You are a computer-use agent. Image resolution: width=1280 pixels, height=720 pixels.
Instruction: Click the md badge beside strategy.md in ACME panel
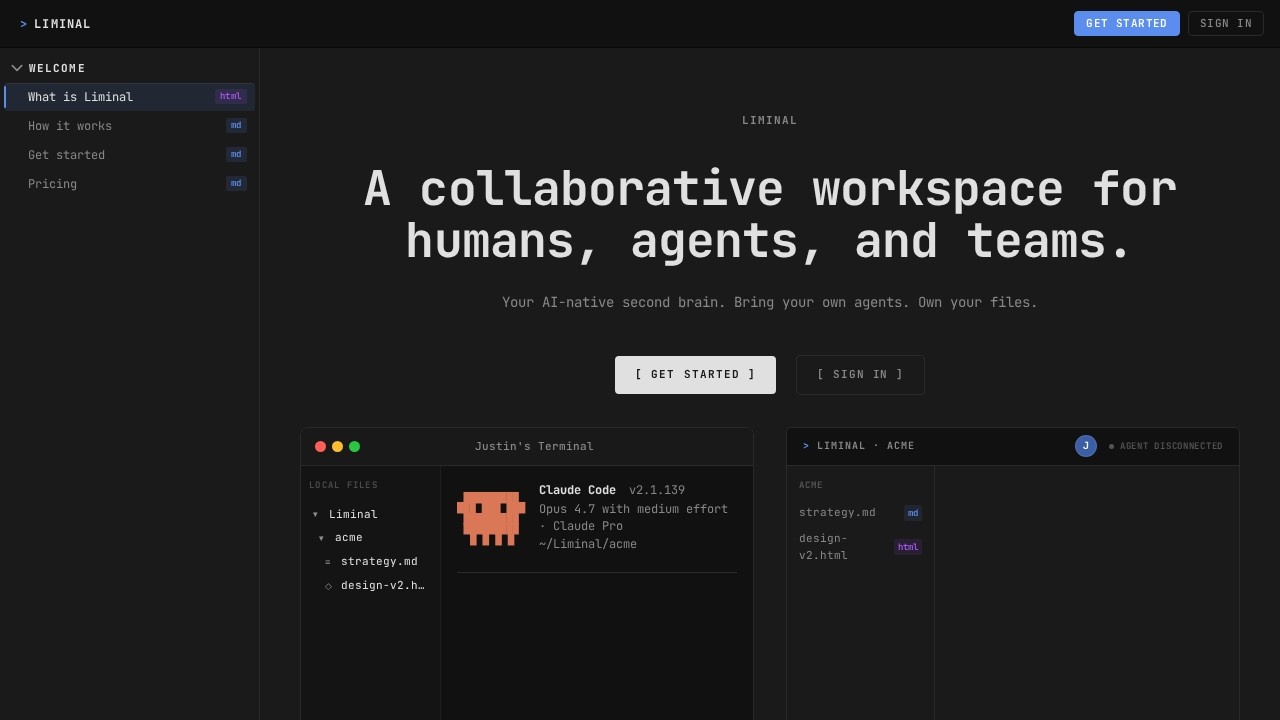(x=913, y=513)
